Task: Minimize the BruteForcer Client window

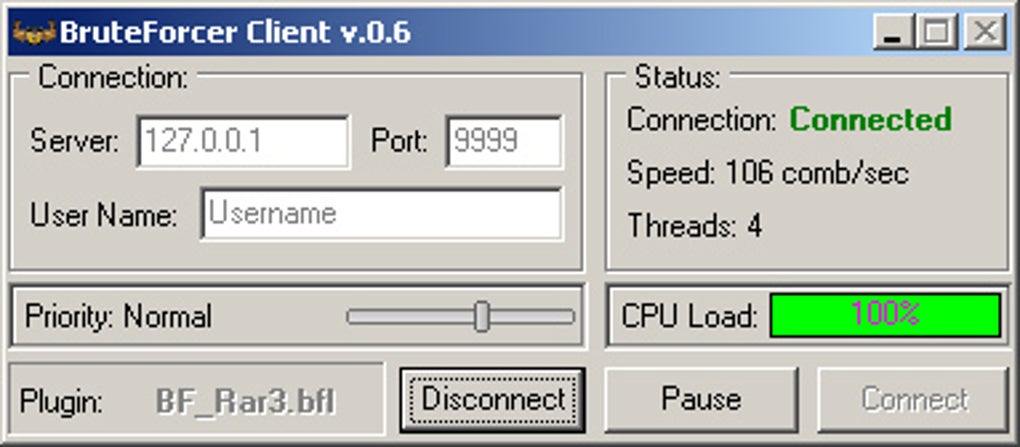Action: 893,32
